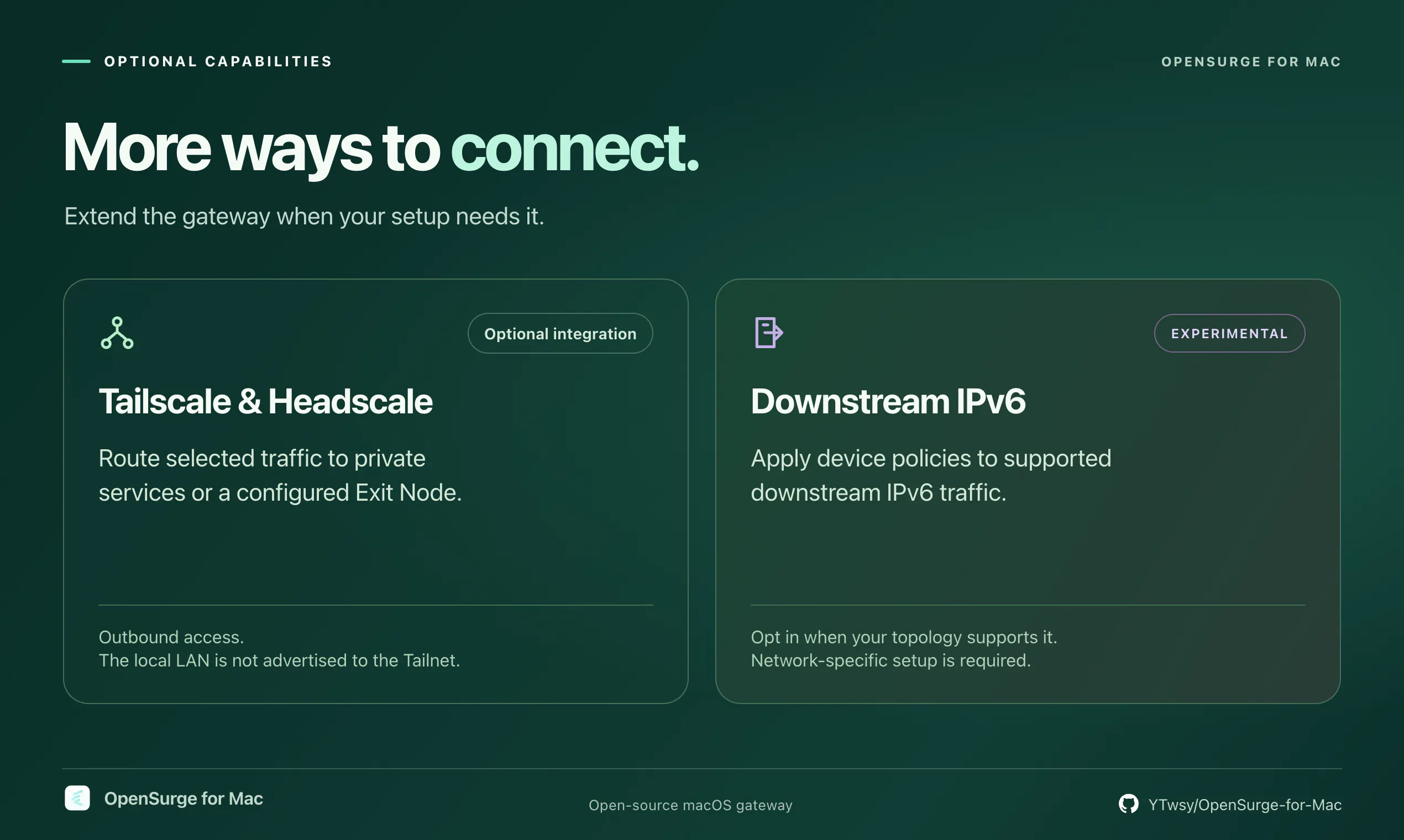The width and height of the screenshot is (1404, 840).
Task: Click 'Extend the gateway when your setup needs it.'
Action: click(304, 217)
